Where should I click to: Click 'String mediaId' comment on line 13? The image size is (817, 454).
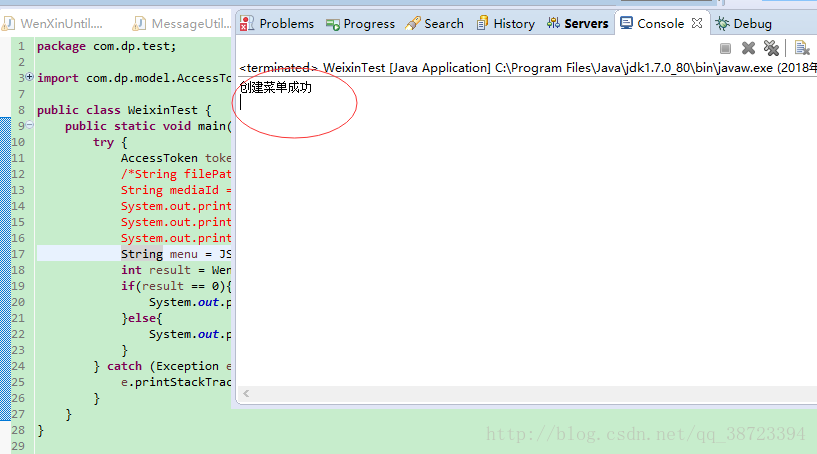click(170, 190)
